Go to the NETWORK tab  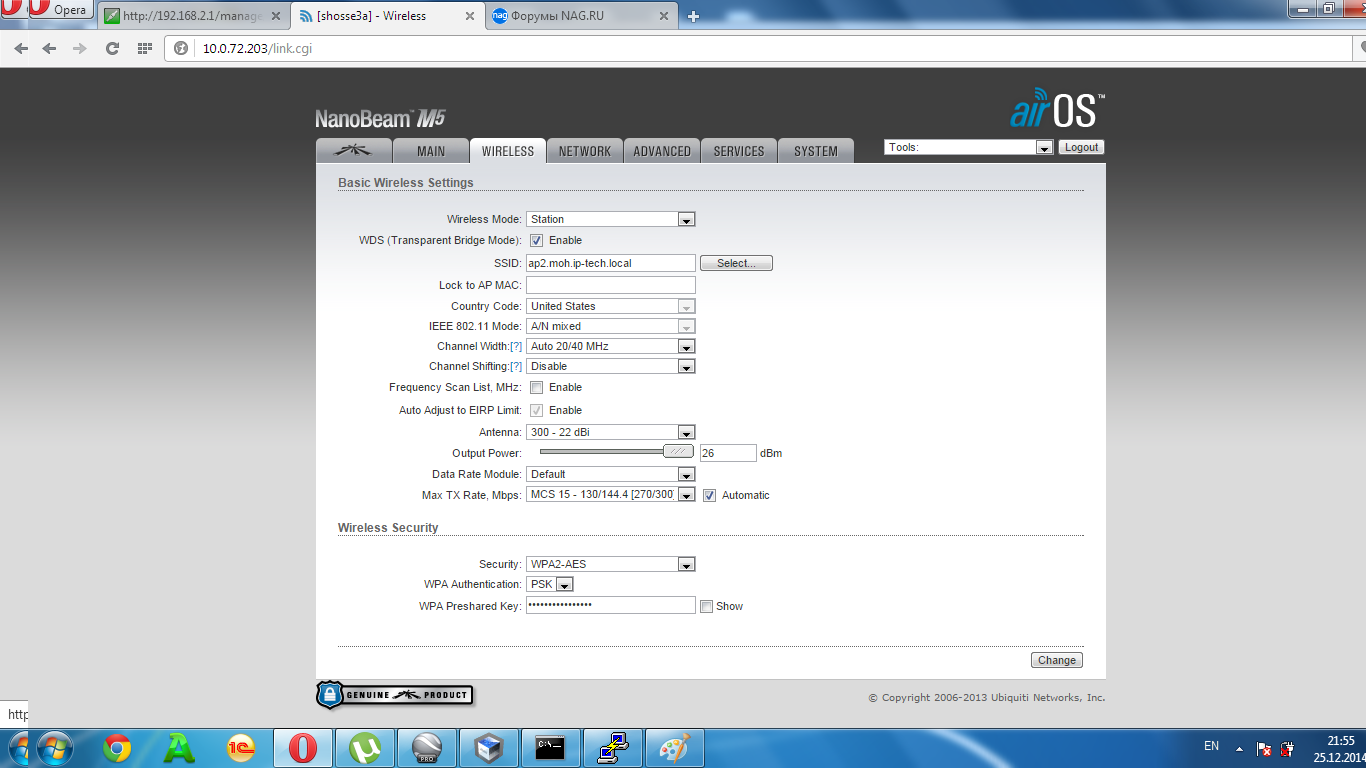pos(585,151)
